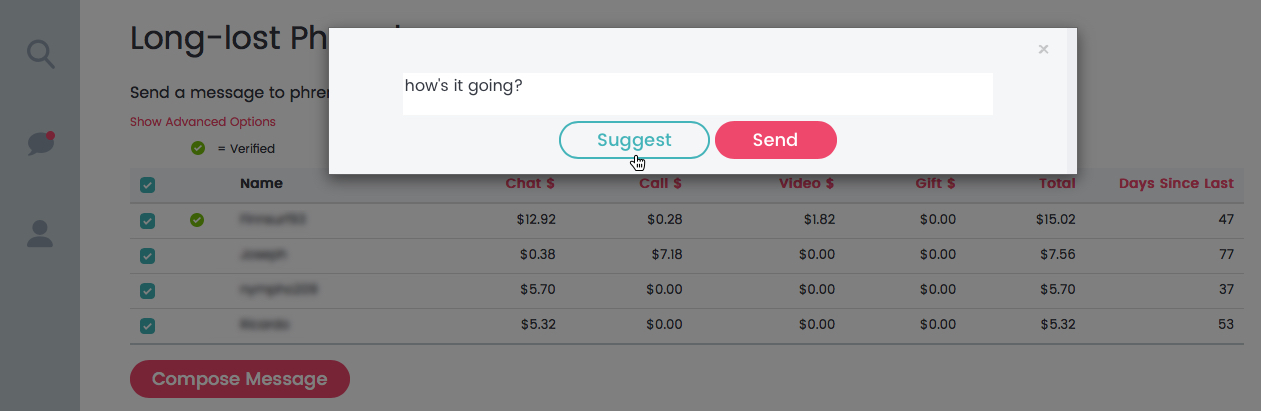Image resolution: width=1261 pixels, height=411 pixels.
Task: Toggle the select-all checkbox in table header
Action: tap(147, 185)
